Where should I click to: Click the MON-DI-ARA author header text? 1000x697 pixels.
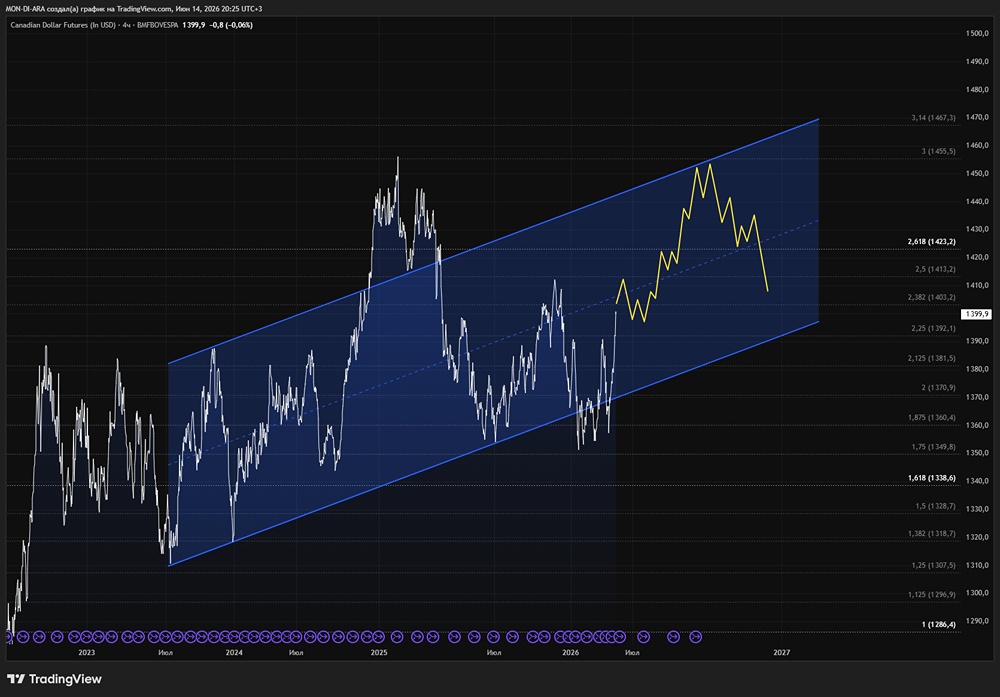click(x=134, y=9)
